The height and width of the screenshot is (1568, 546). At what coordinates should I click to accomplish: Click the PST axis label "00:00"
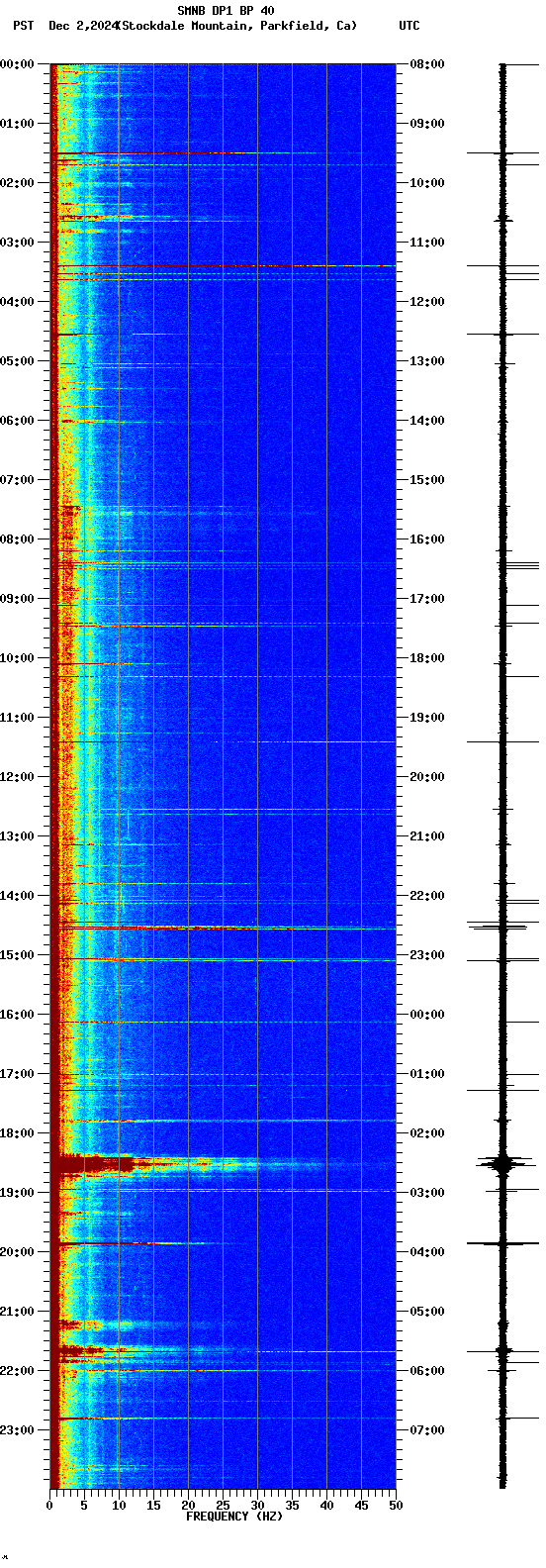17,64
